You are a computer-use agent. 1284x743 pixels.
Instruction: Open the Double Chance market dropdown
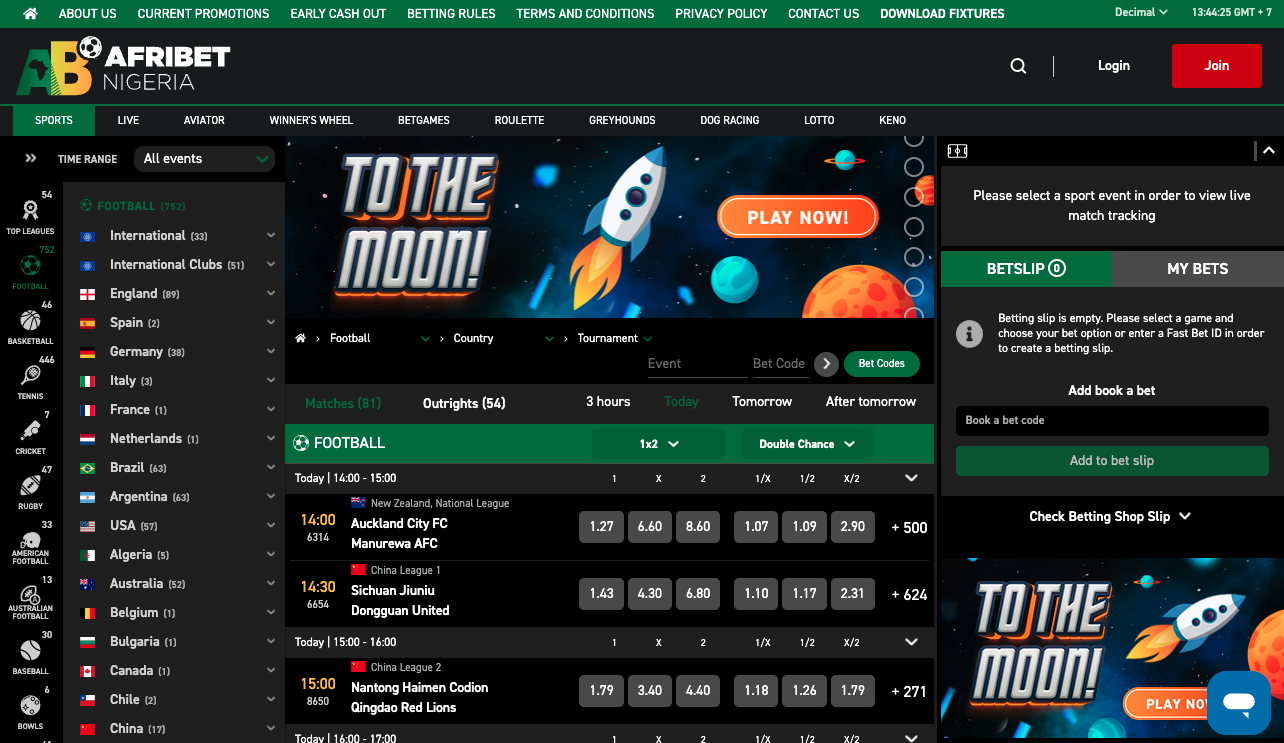807,444
